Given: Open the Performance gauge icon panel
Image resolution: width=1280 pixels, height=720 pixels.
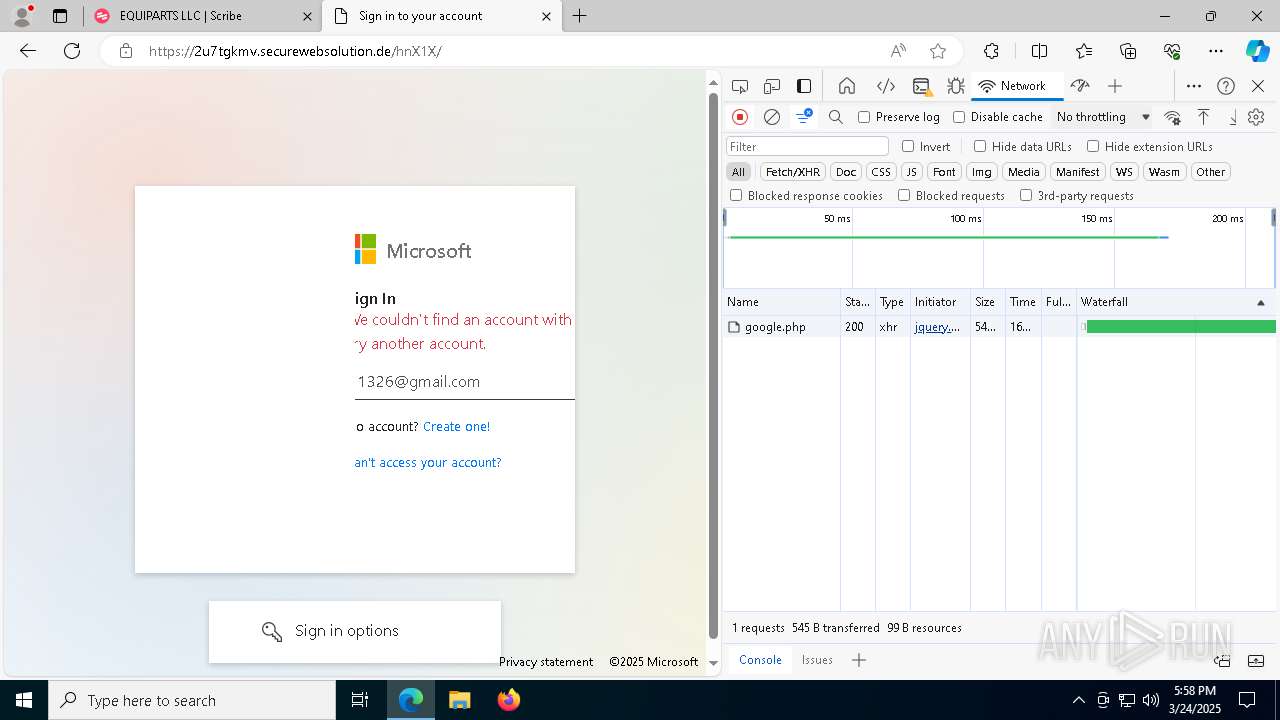Looking at the screenshot, I should coord(1080,86).
